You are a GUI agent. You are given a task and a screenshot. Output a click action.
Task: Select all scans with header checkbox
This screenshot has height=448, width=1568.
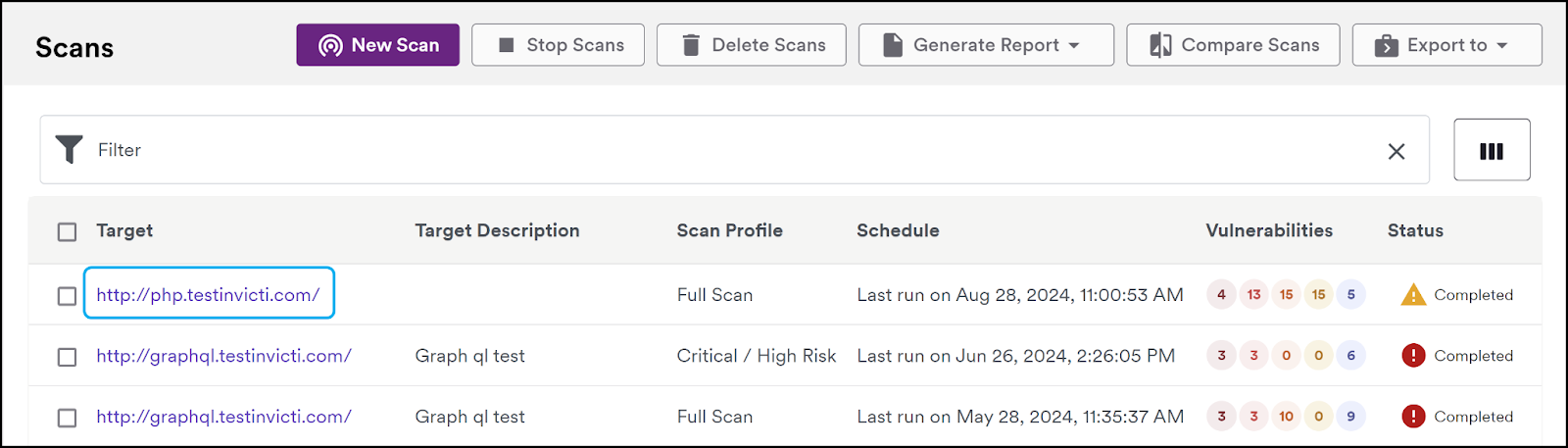click(x=67, y=231)
